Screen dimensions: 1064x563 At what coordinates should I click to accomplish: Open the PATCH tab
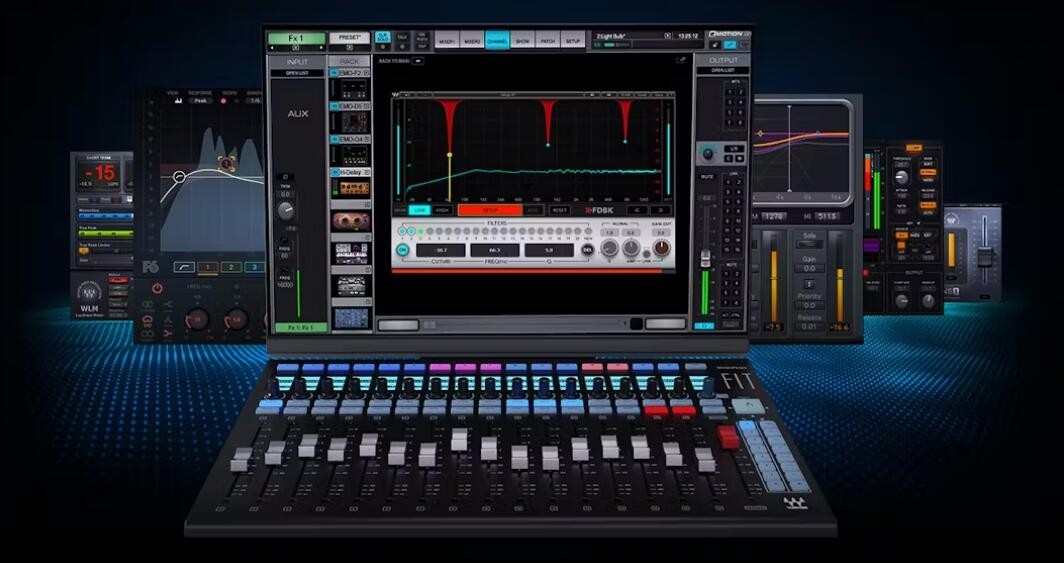tap(548, 41)
